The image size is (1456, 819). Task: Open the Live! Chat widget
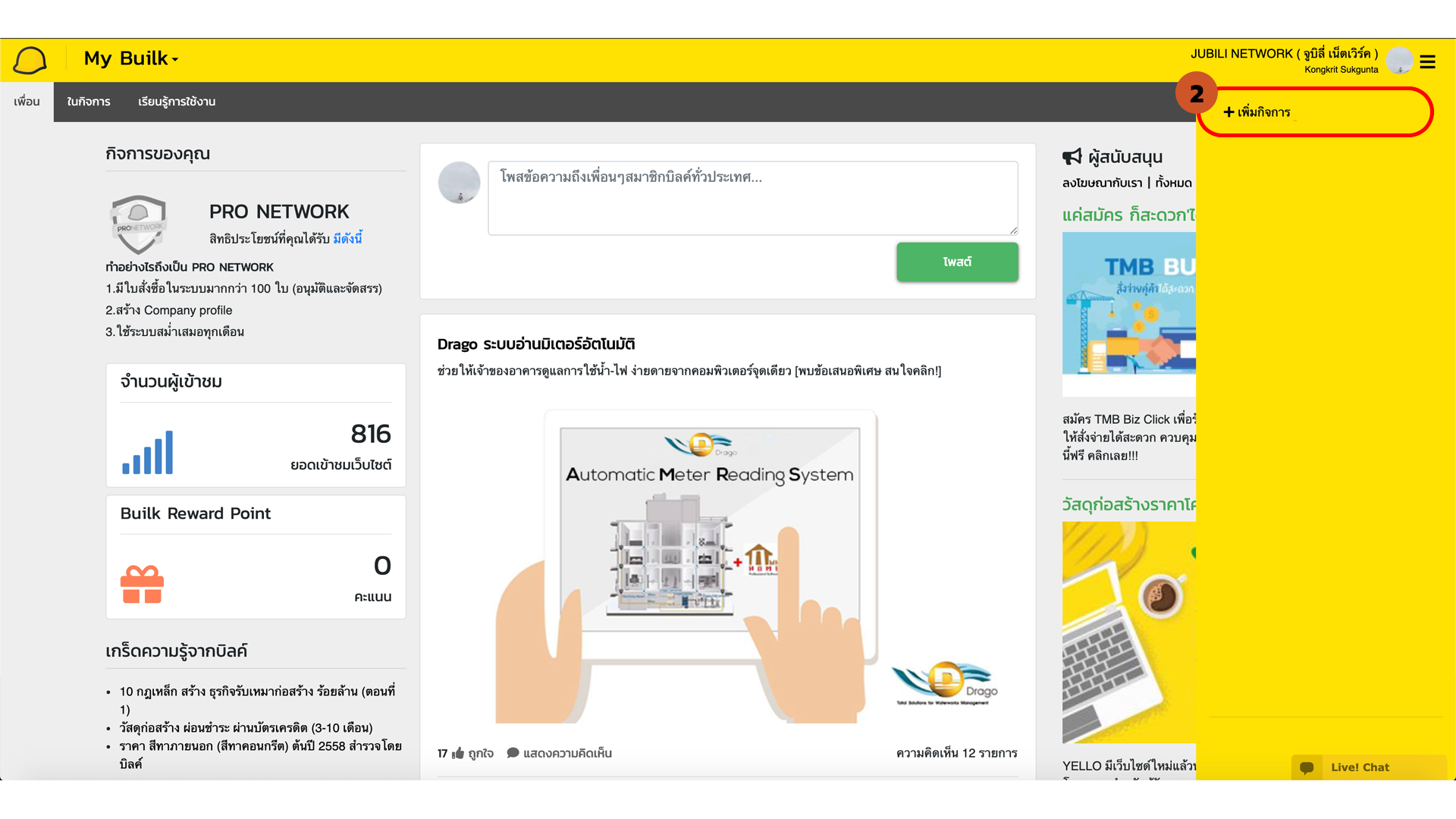pos(1360,767)
